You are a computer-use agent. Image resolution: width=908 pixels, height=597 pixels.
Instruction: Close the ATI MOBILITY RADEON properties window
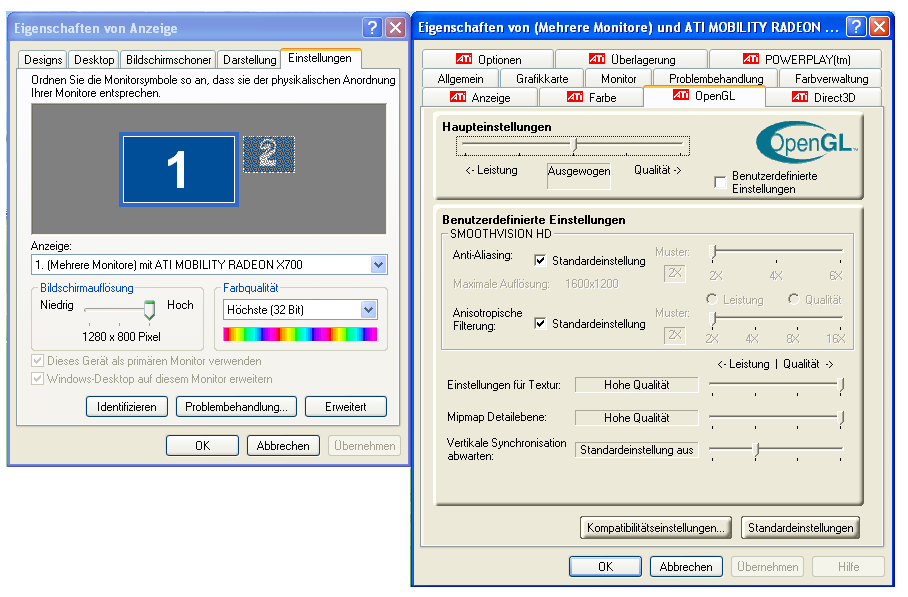pyautogui.click(x=879, y=27)
